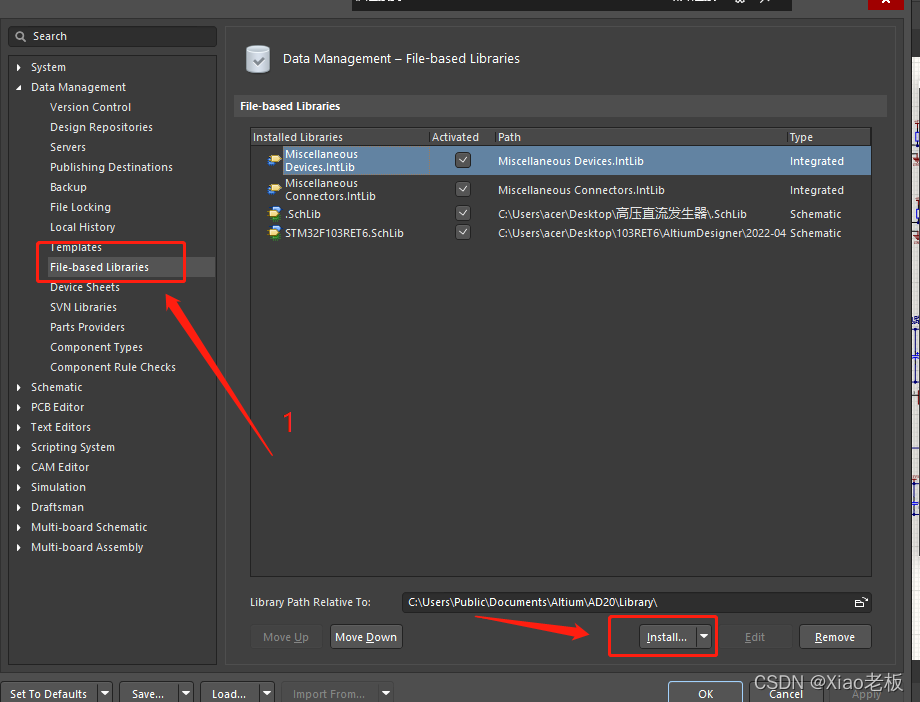Select File-based Libraries in the tree
This screenshot has width=920, height=702.
point(100,267)
